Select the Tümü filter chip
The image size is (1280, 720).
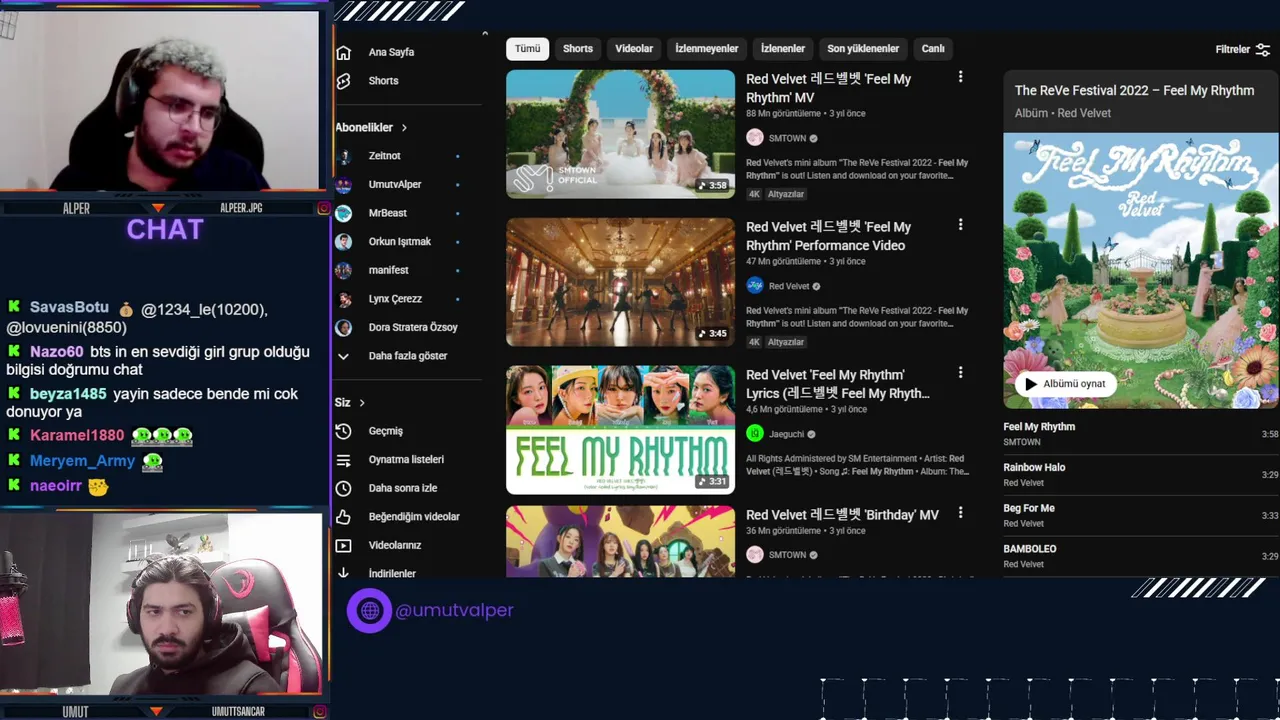[x=527, y=49]
